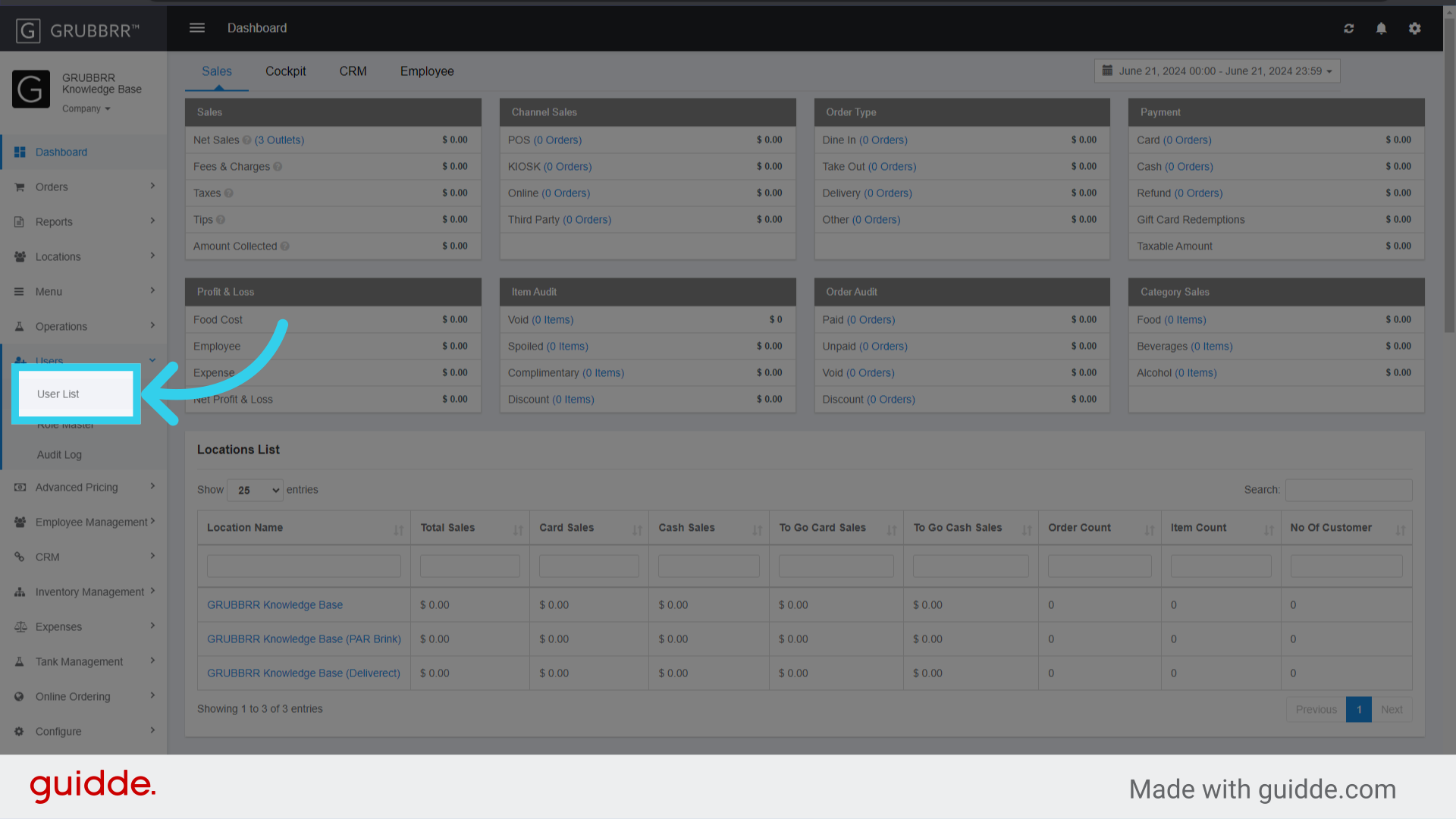The width and height of the screenshot is (1456, 819).
Task: Click the Employee Management people icon
Action: pyautogui.click(x=20, y=522)
